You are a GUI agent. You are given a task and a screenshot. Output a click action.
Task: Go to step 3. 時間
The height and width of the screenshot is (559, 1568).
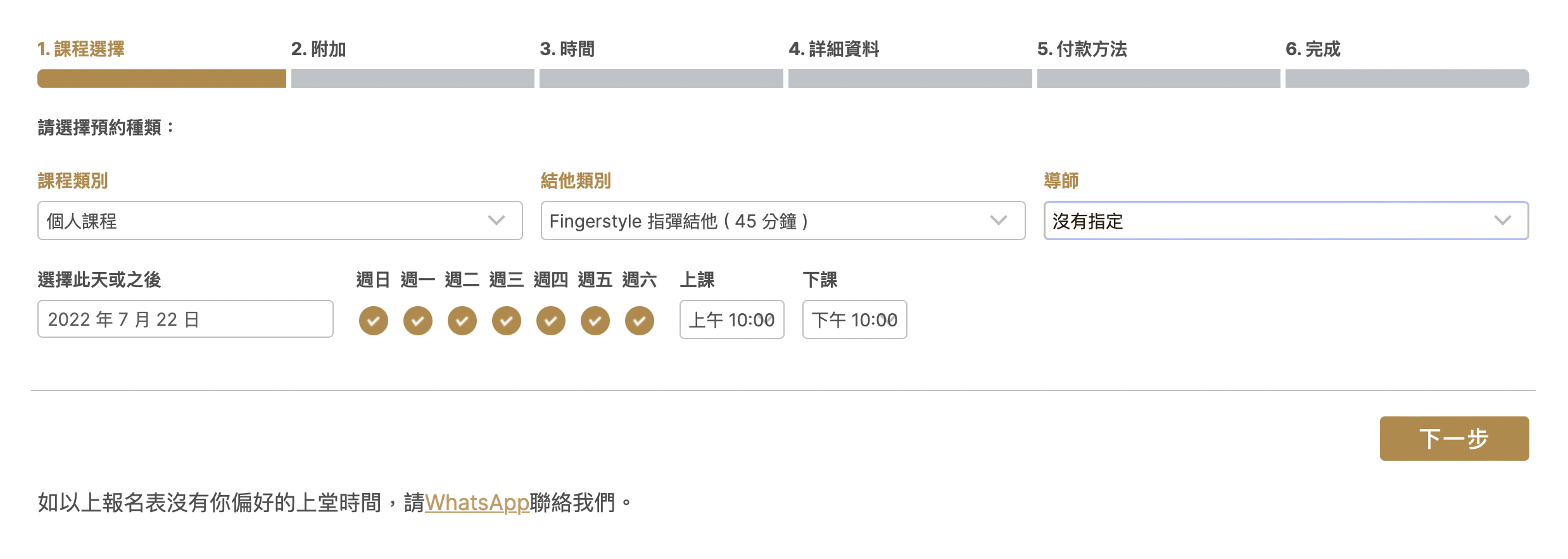point(567,49)
